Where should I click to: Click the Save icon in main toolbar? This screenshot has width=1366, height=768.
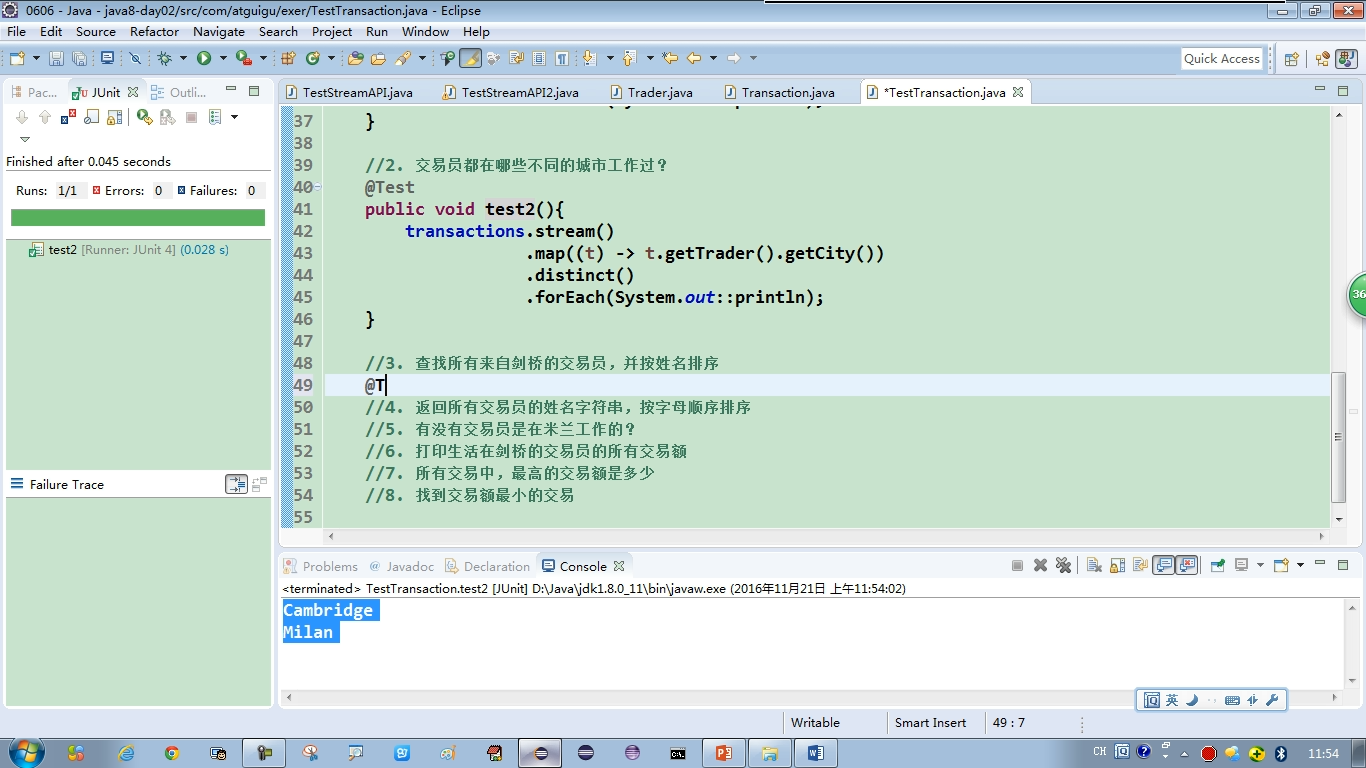coord(56,59)
